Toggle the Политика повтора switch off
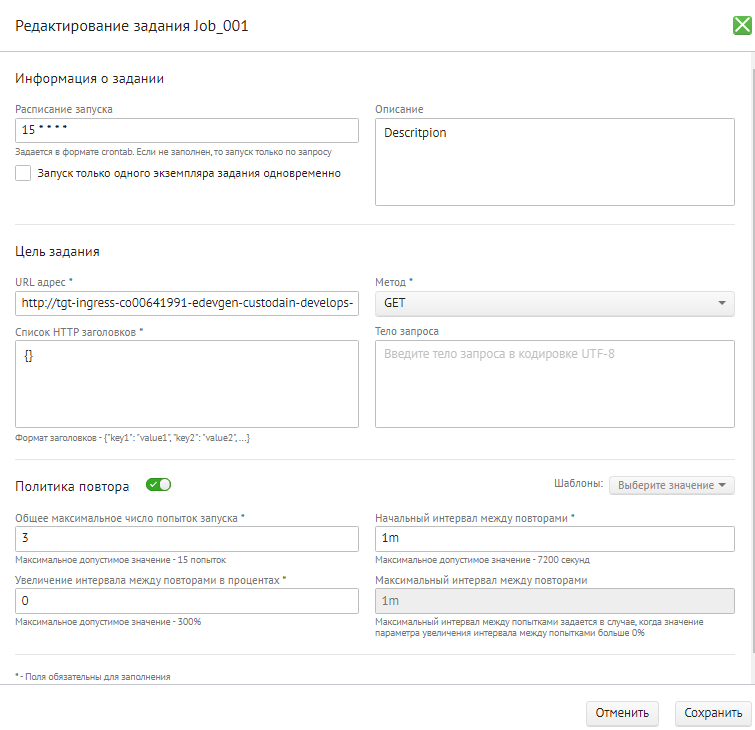 158,485
